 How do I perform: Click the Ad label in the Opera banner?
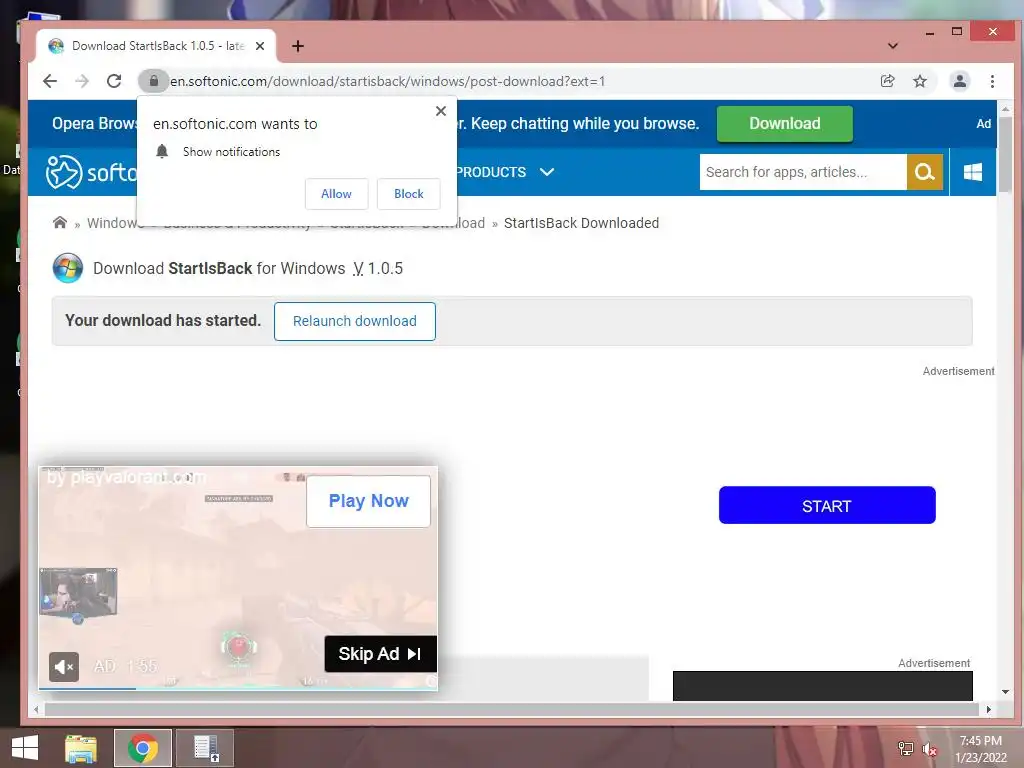(984, 123)
